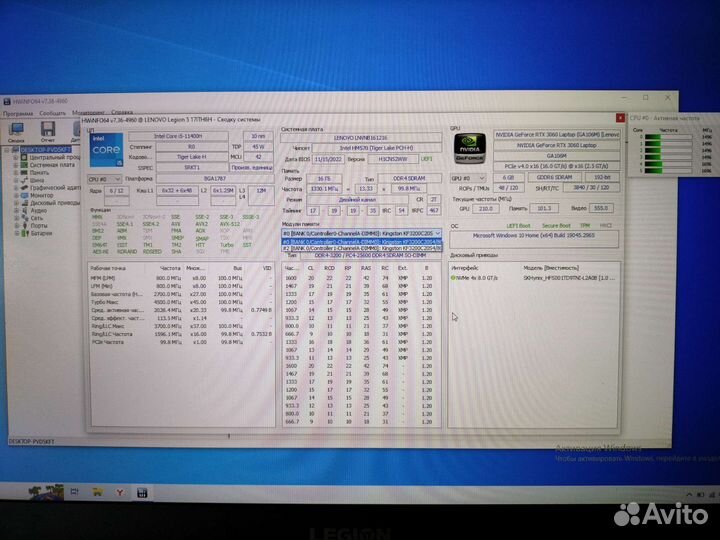This screenshot has height=540, width=720.
Task: Click the Summary (Сводка) monitor toolbar icon
Action: pyautogui.click(x=16, y=130)
